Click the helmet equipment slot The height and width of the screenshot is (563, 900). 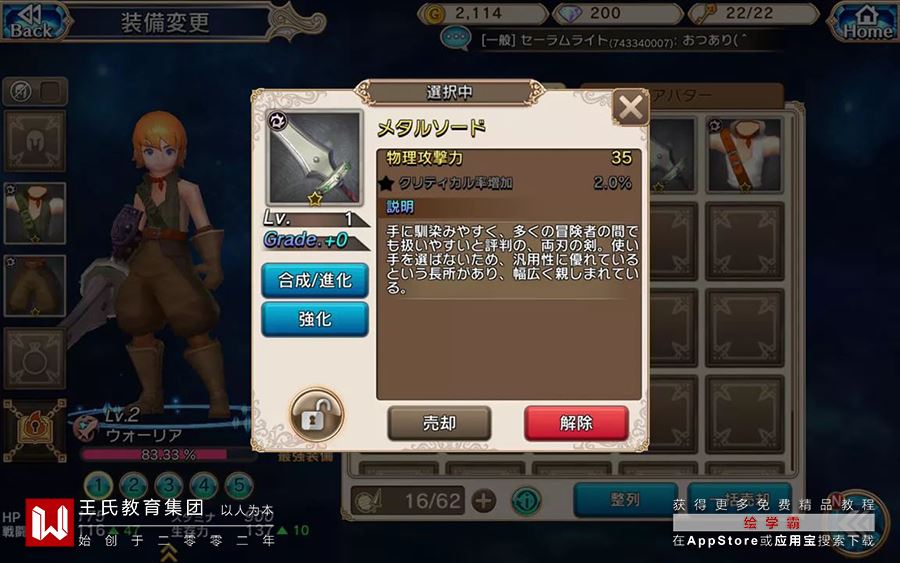(x=35, y=141)
